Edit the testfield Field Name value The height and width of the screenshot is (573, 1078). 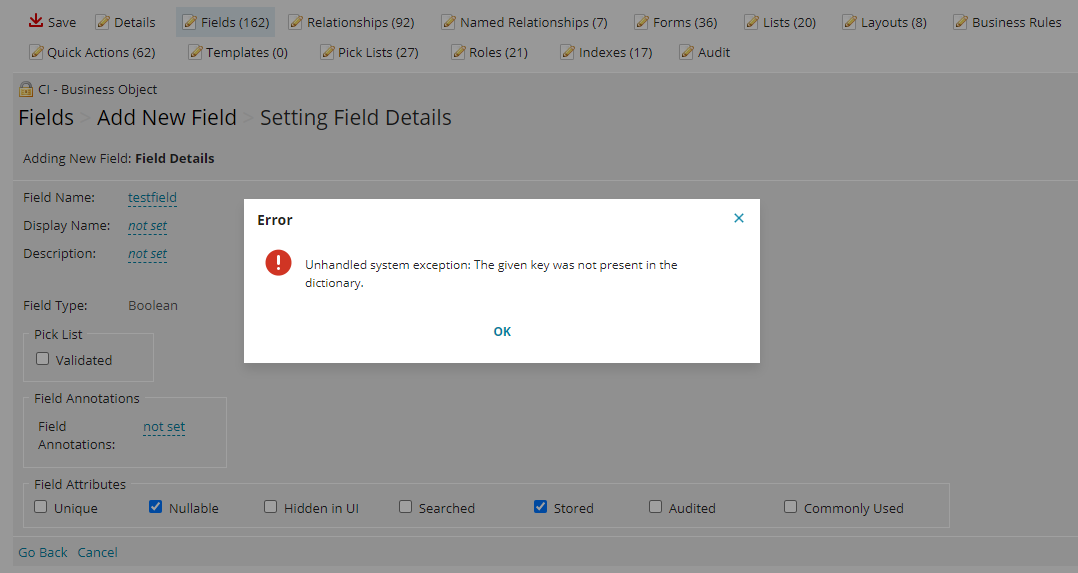pyautogui.click(x=152, y=198)
